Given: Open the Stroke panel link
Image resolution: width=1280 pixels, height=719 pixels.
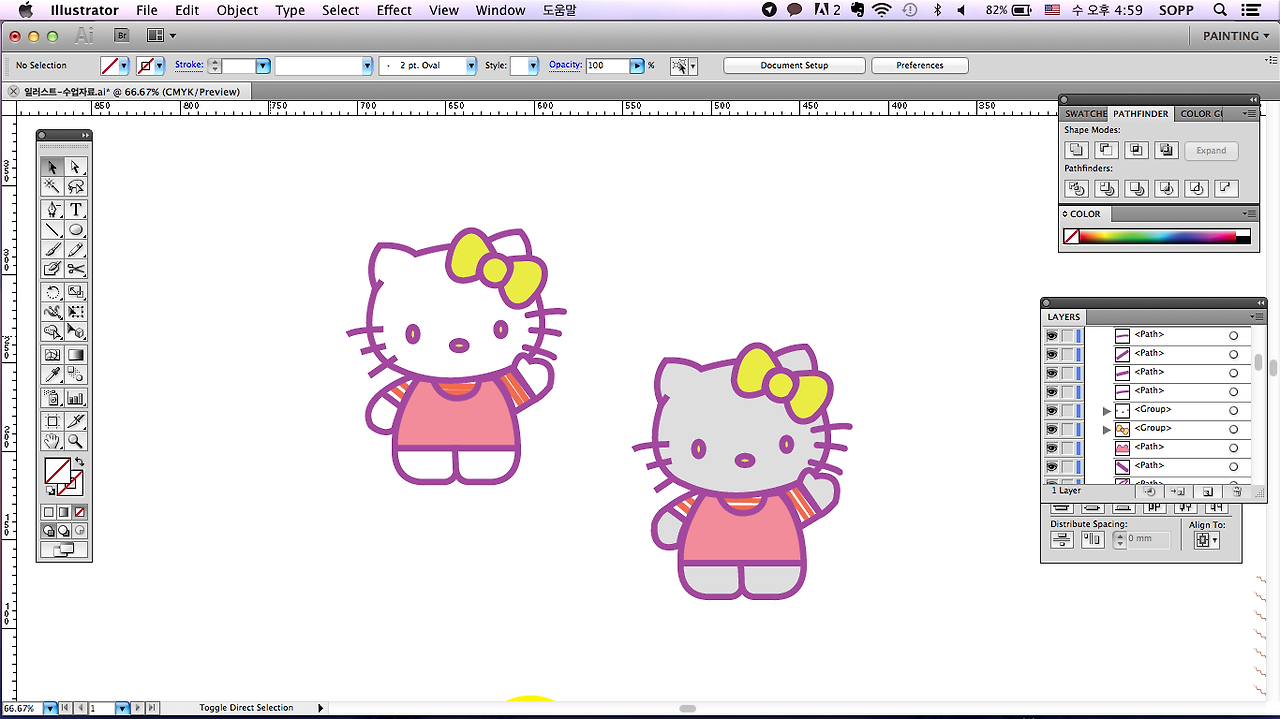Looking at the screenshot, I should tap(189, 65).
